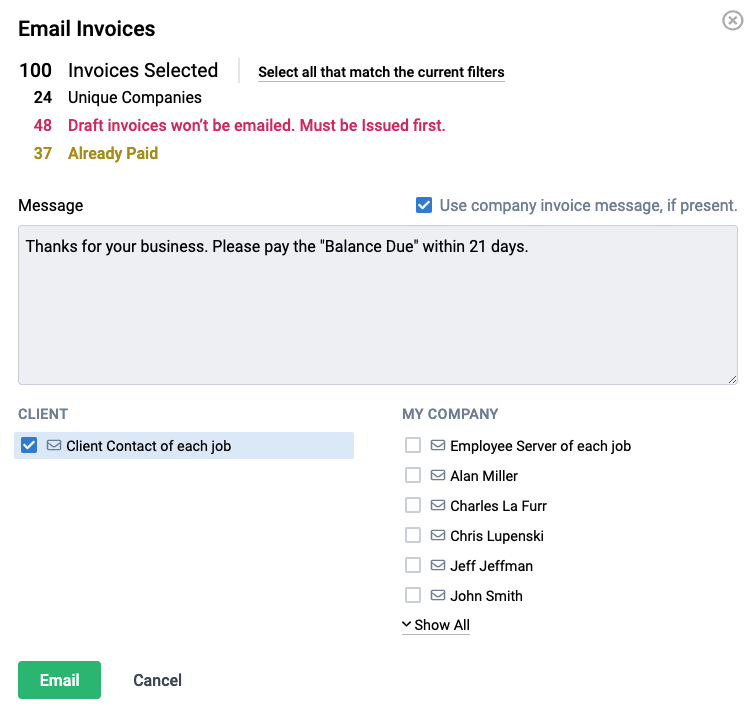
Task: Uncheck Use company invoice message option
Action: click(424, 205)
